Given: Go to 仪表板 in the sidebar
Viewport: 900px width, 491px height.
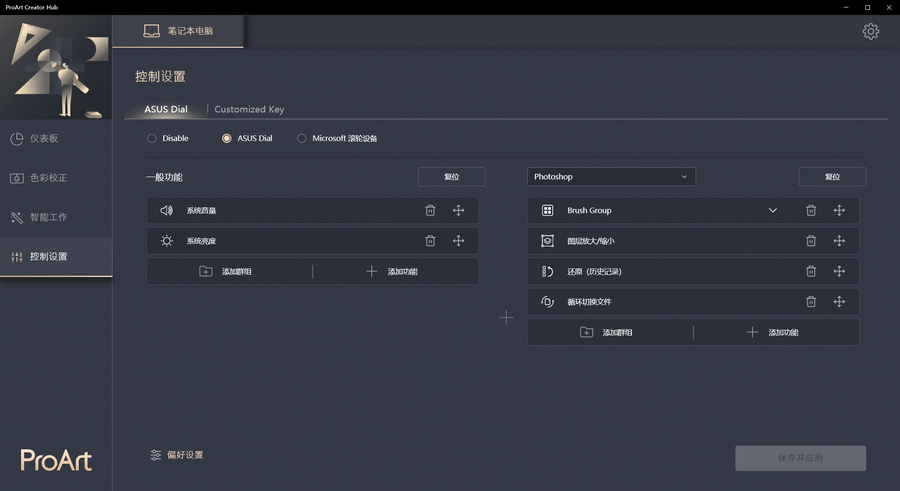Looking at the screenshot, I should coord(44,138).
